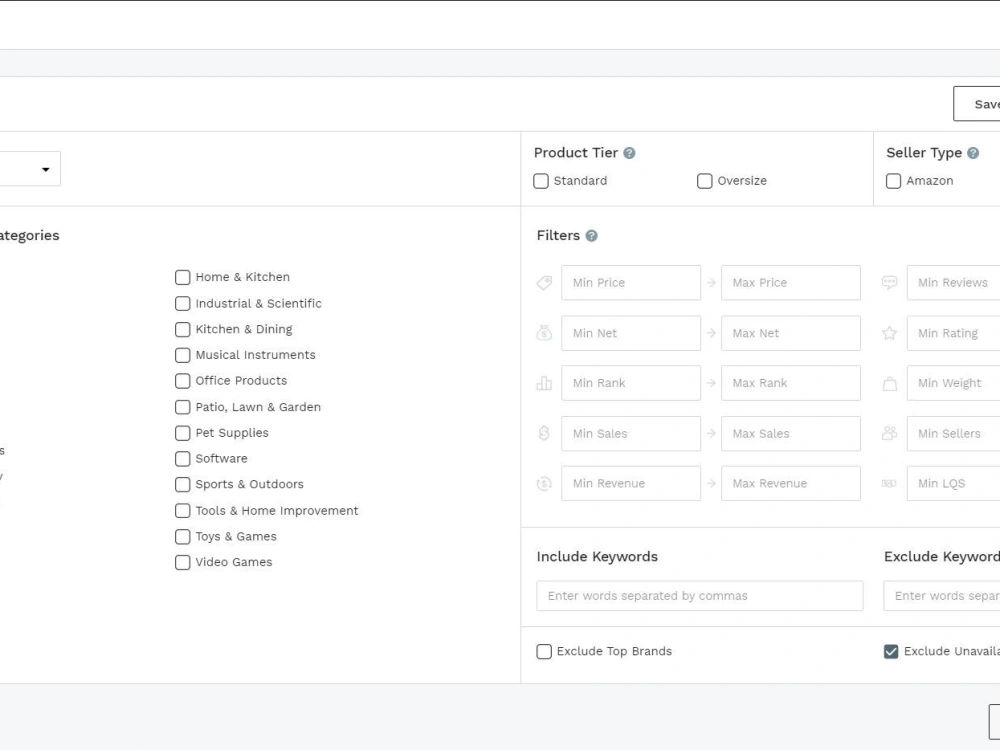Click arrow between Min Sales and Max Sales
This screenshot has height=750, width=1000.
pyautogui.click(x=711, y=434)
